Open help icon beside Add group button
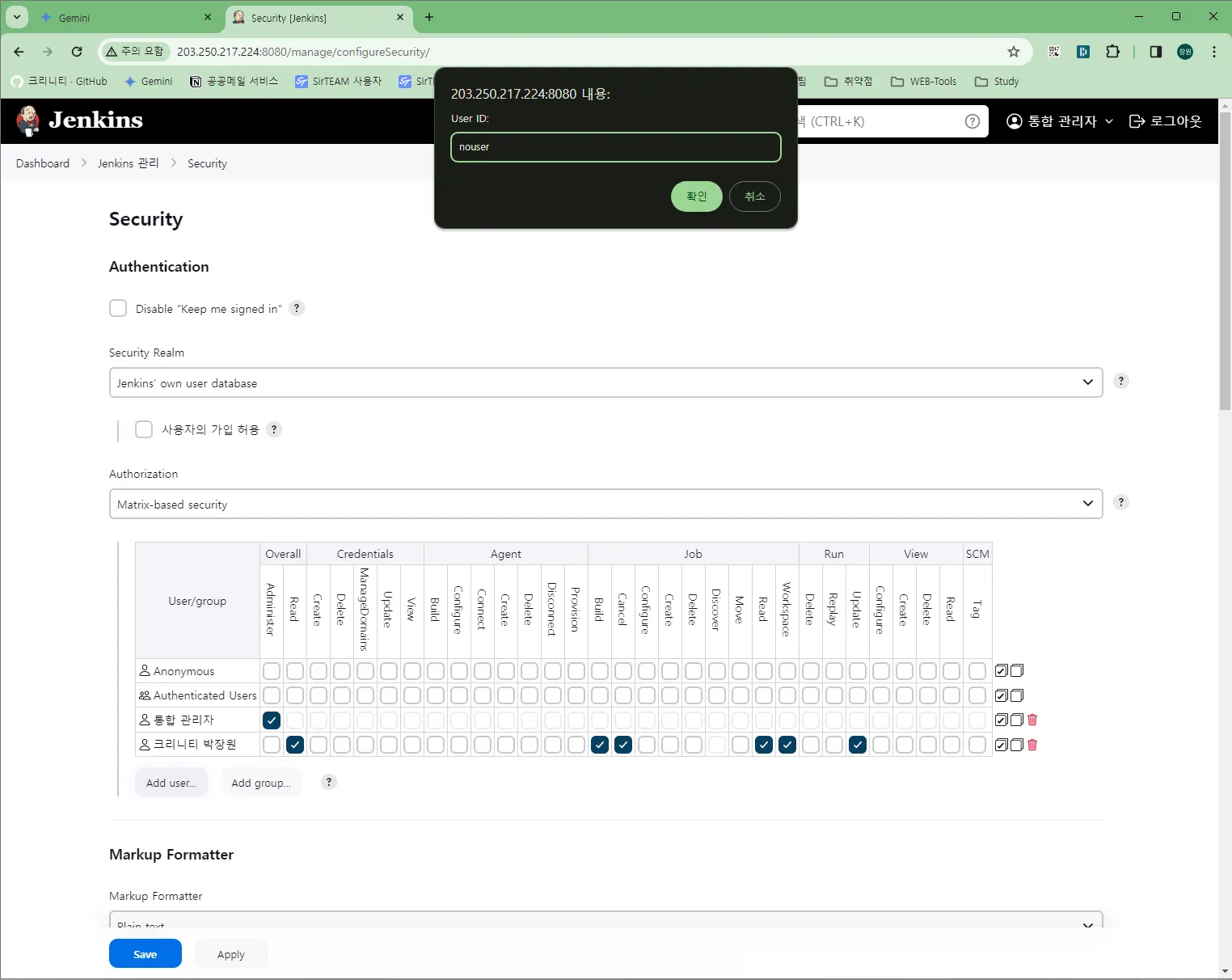This screenshot has width=1232, height=980. 329,782
